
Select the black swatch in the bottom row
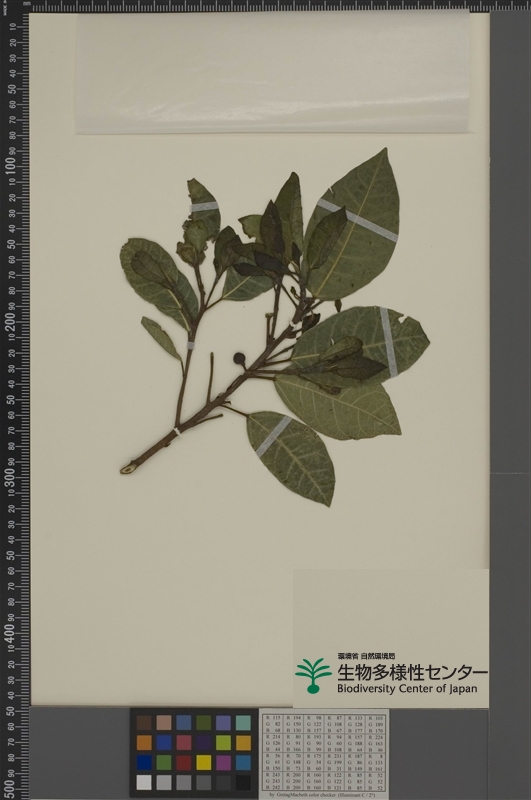tap(243, 782)
